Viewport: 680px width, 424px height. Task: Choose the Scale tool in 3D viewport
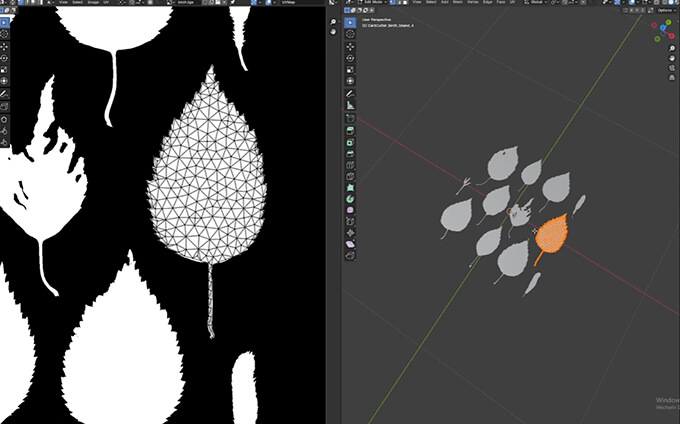pyautogui.click(x=351, y=70)
